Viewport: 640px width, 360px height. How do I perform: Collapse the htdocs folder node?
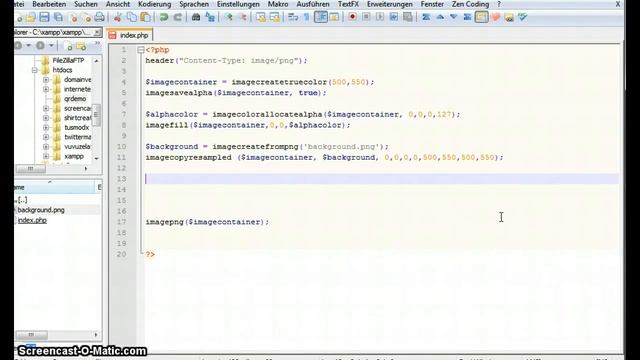pos(35,70)
